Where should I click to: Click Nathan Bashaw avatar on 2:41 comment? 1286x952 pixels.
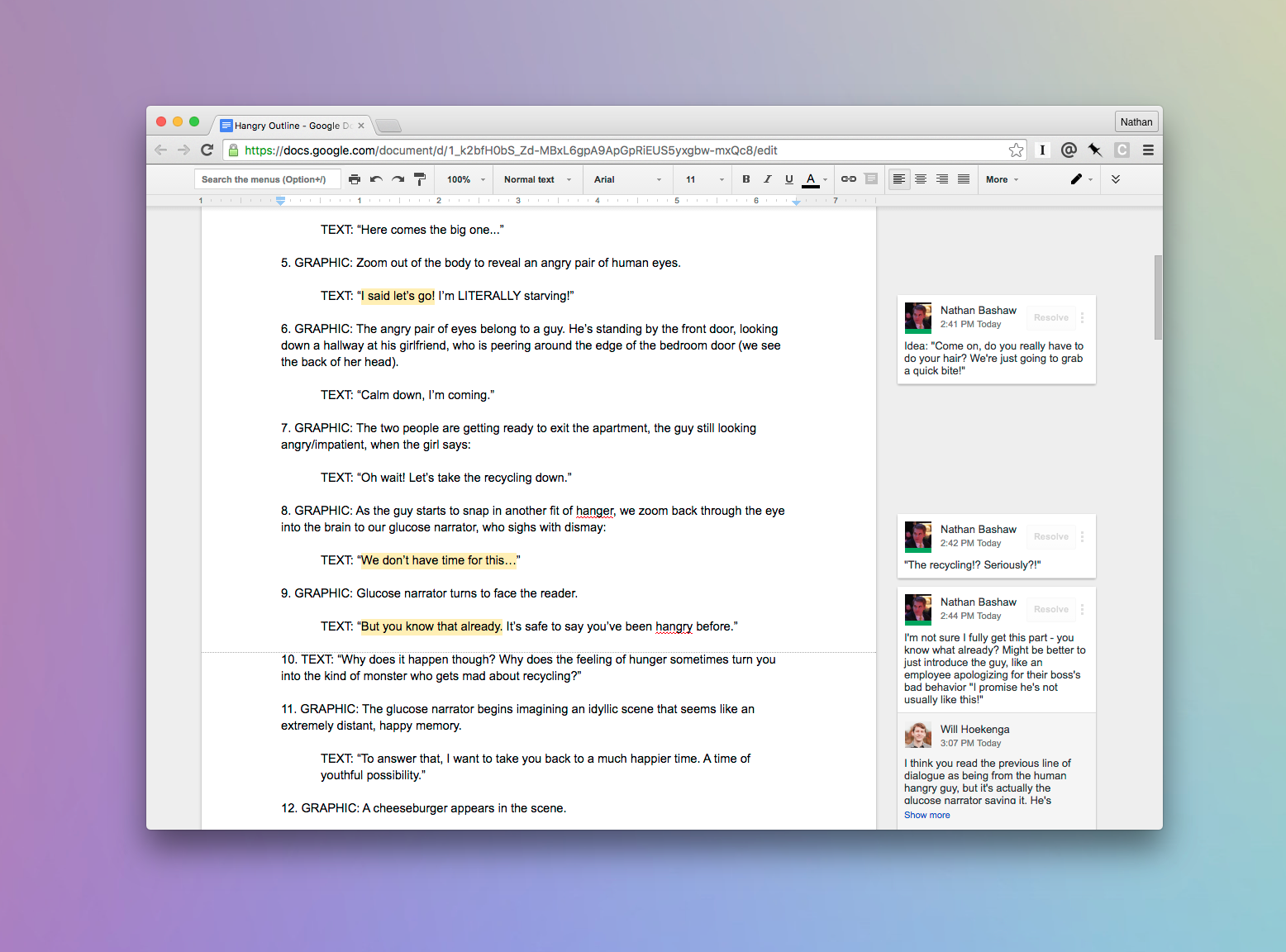(x=917, y=317)
